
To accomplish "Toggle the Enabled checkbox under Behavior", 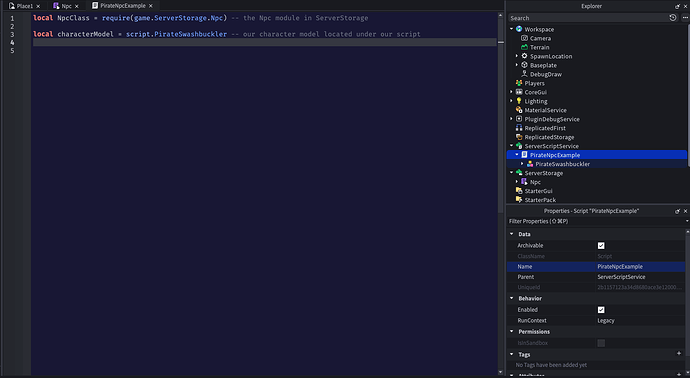I will coord(601,310).
